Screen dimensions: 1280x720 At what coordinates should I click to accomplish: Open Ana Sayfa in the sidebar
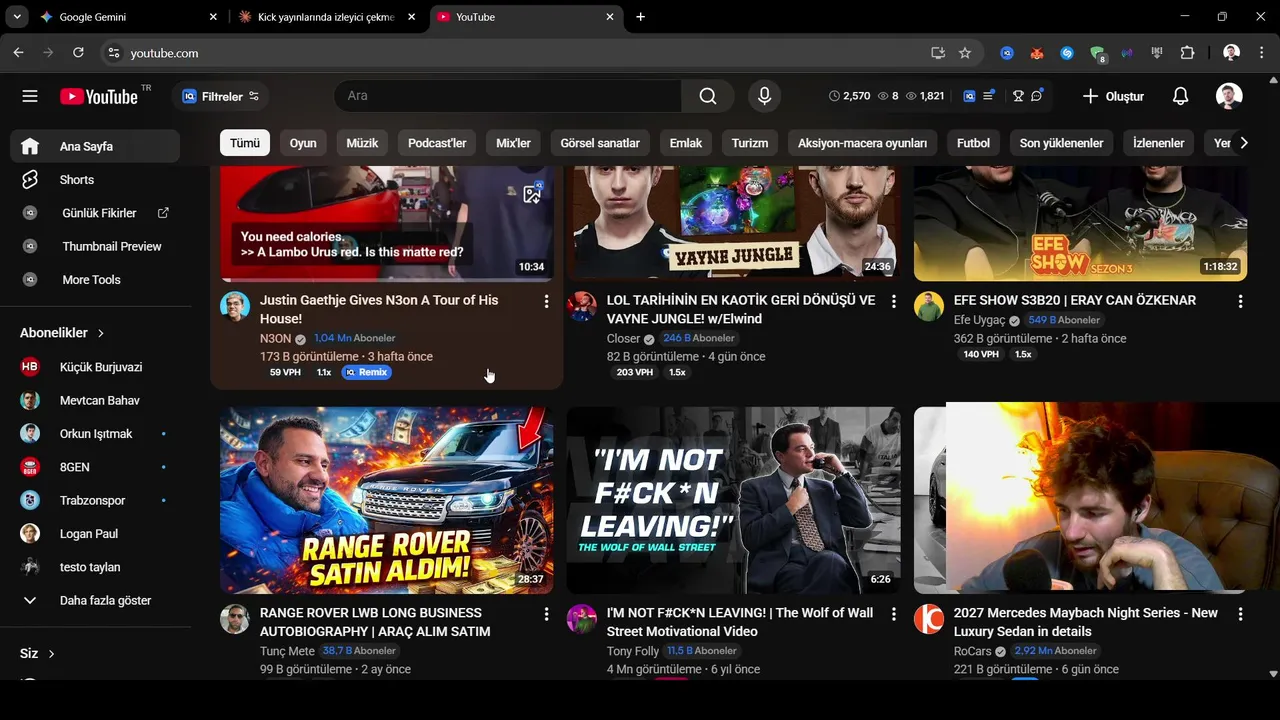click(95, 146)
